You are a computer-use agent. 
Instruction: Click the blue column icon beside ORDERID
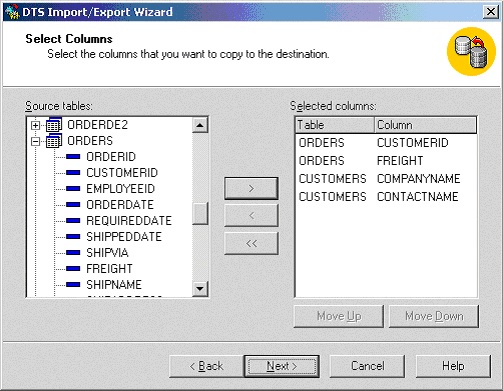coord(73,156)
